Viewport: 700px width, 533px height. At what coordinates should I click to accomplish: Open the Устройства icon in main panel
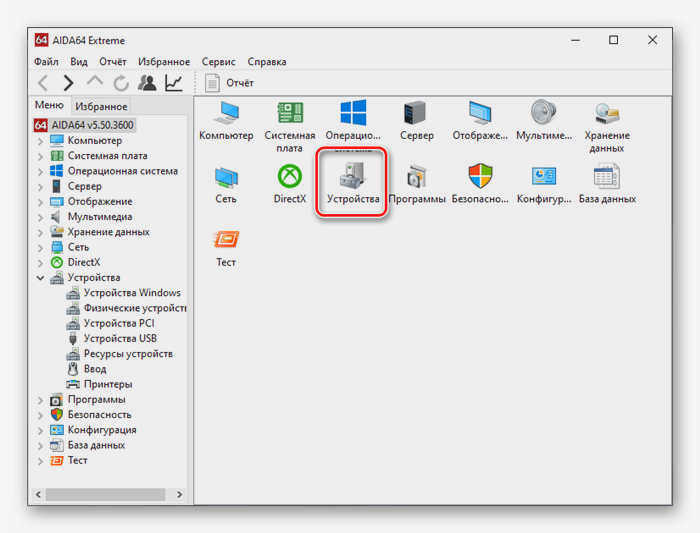(x=353, y=184)
